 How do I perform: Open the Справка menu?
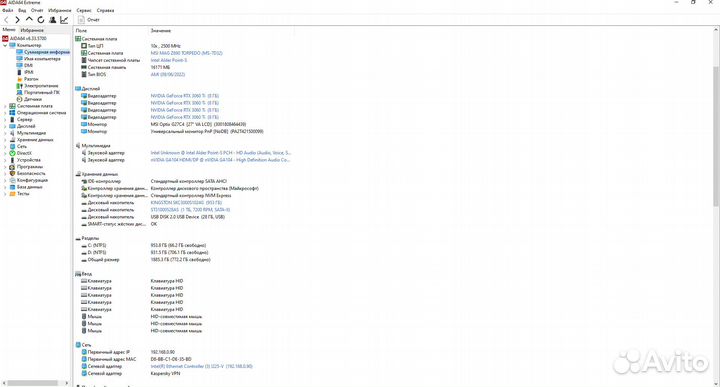point(105,10)
